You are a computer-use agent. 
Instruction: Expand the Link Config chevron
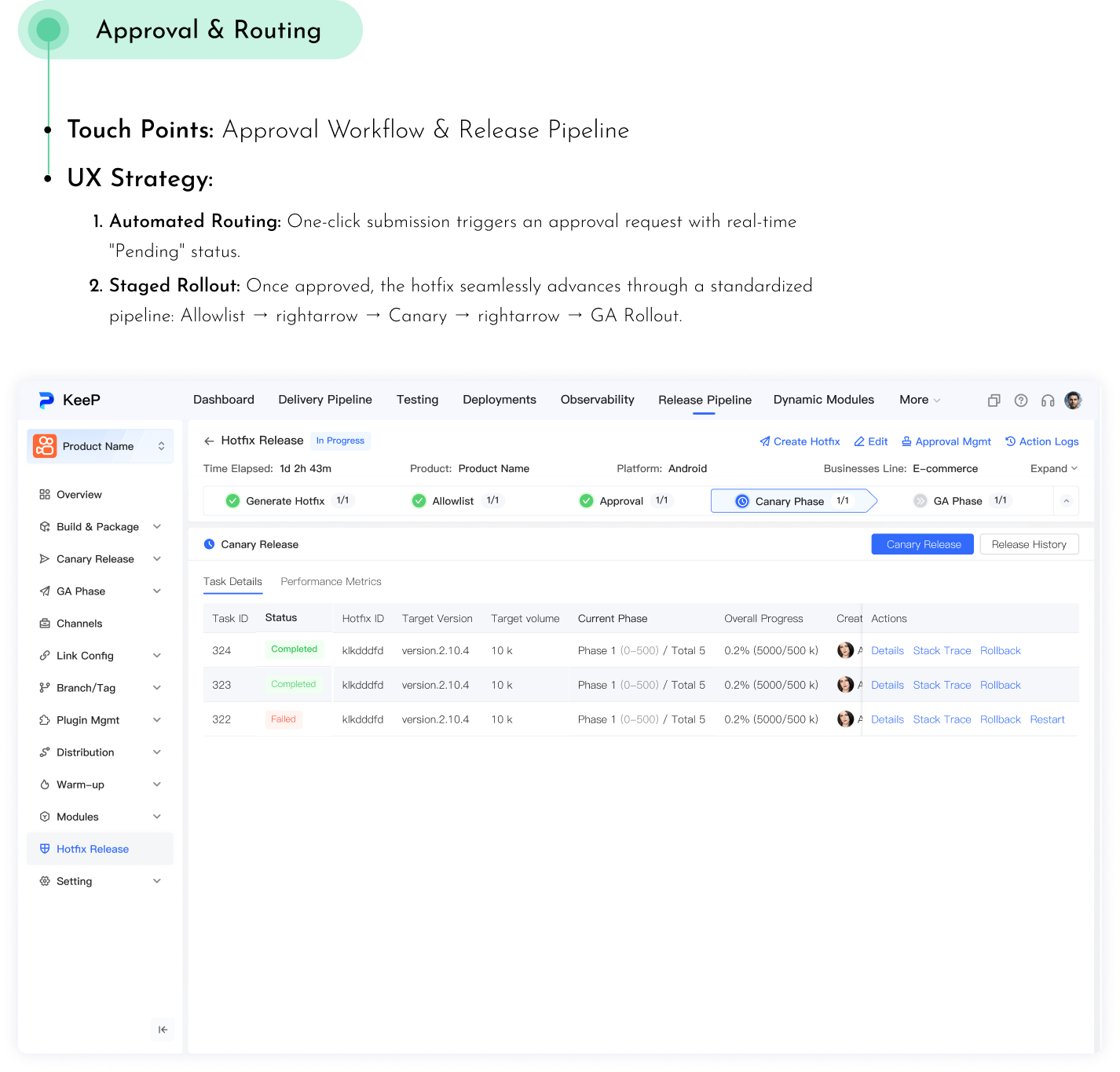pyautogui.click(x=157, y=656)
